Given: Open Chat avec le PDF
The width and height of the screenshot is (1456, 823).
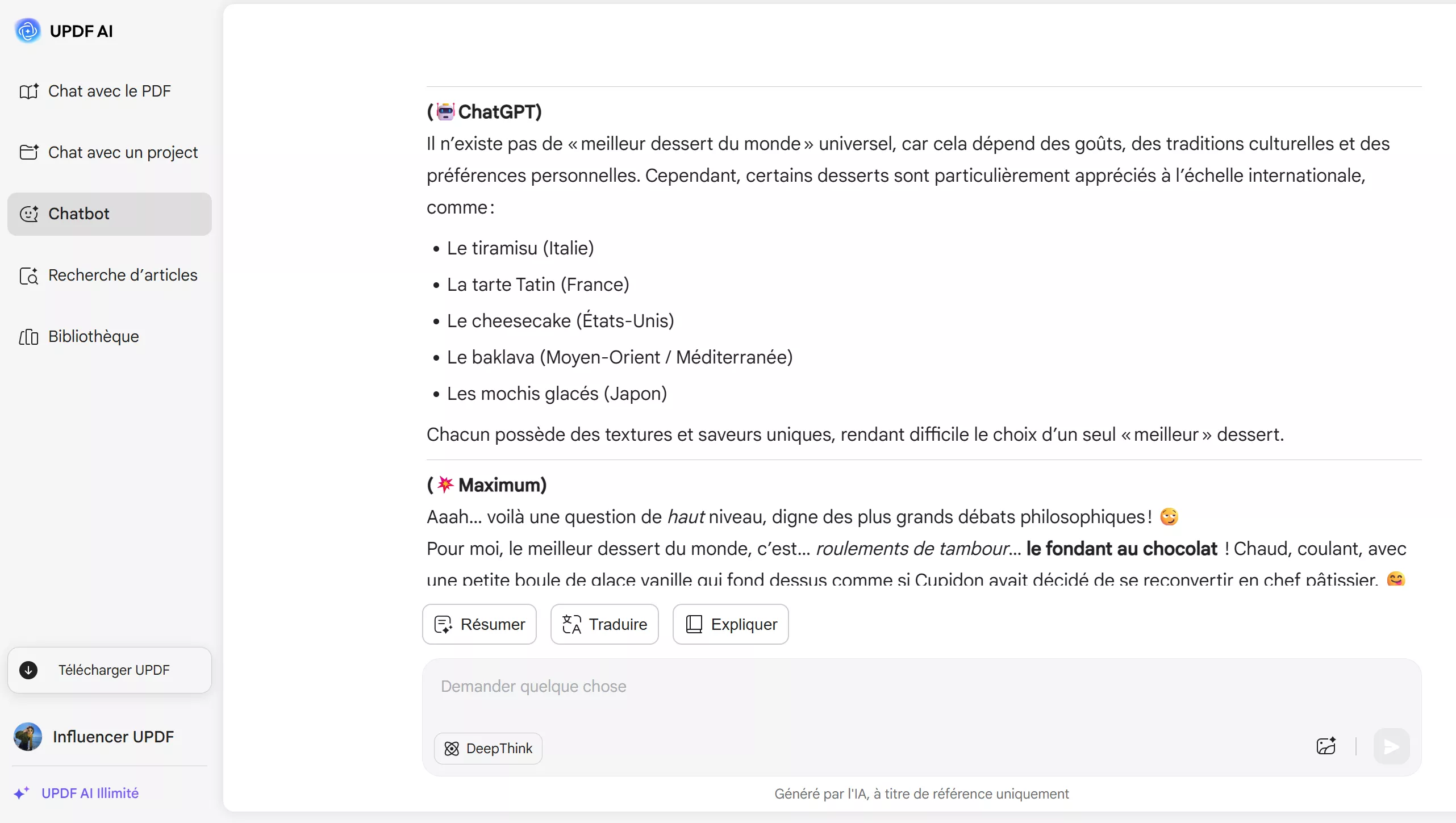Looking at the screenshot, I should (x=109, y=91).
